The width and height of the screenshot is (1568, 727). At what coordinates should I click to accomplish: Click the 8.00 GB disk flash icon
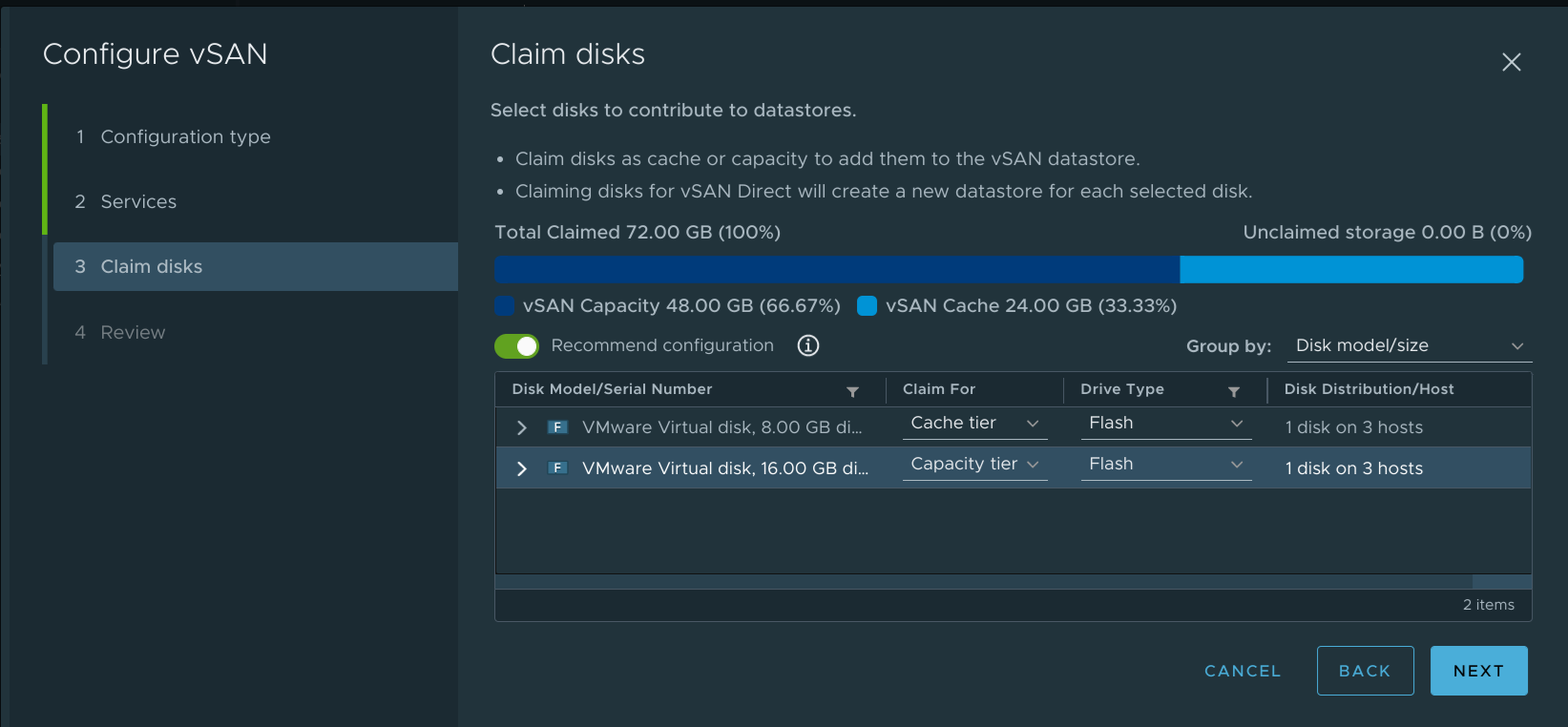click(x=557, y=427)
